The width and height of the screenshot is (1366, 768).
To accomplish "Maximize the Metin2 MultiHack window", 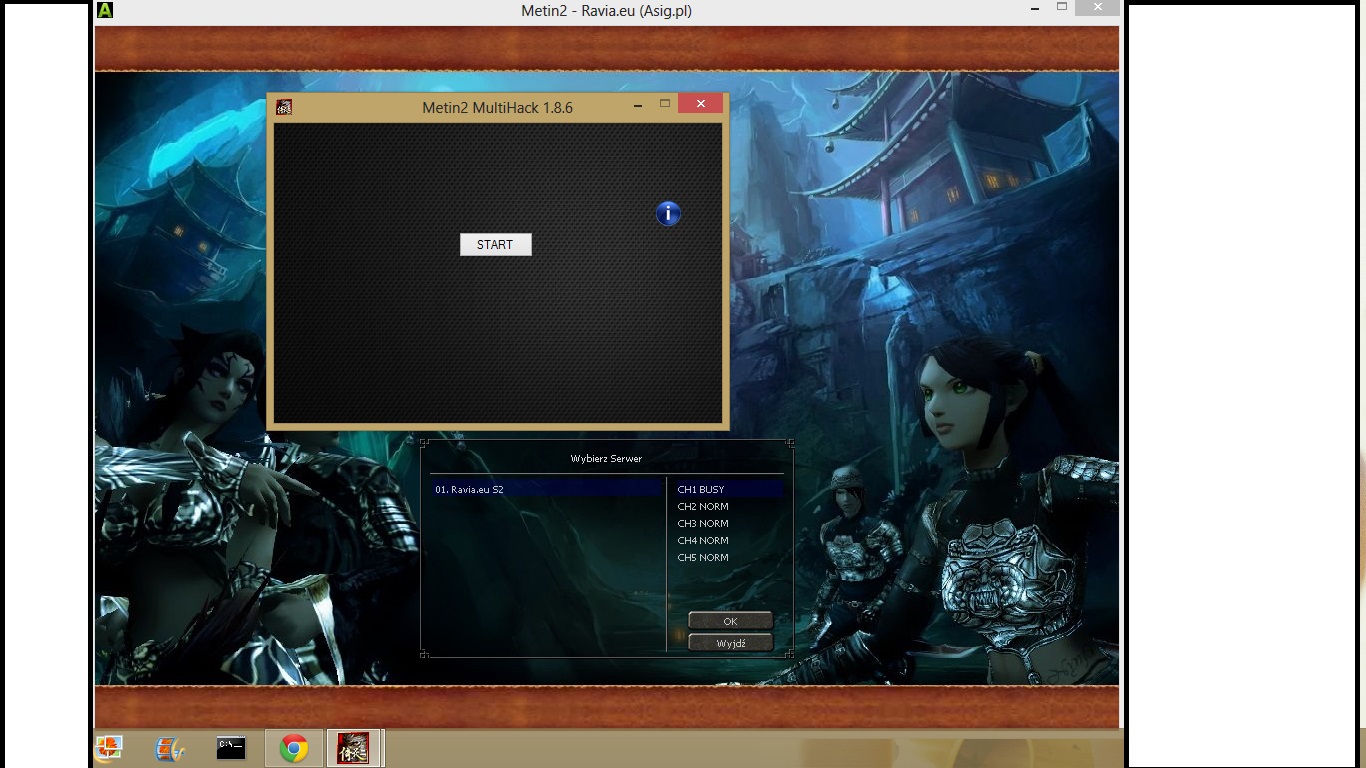I will pyautogui.click(x=665, y=103).
